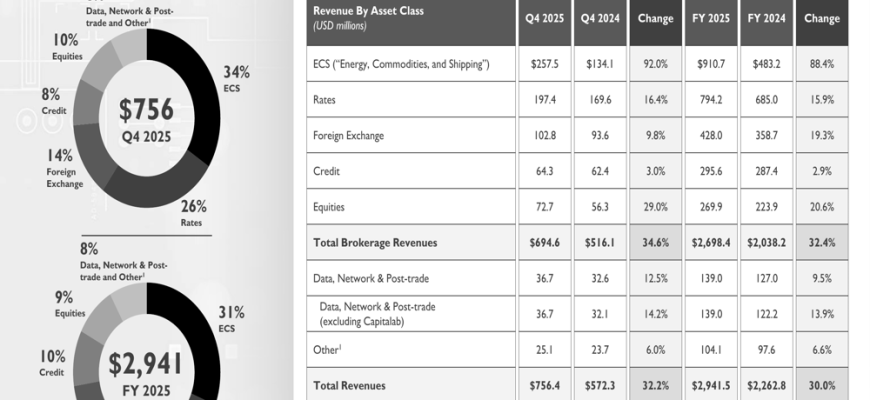Click the $756 center of the Q4 donut
Screen dimensions: 870x400
tap(146, 108)
